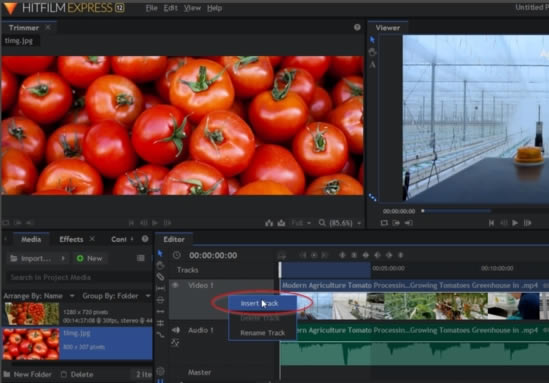Image resolution: width=549 pixels, height=383 pixels.
Task: Select the Viewer selection arrow tool
Action: click(x=373, y=40)
